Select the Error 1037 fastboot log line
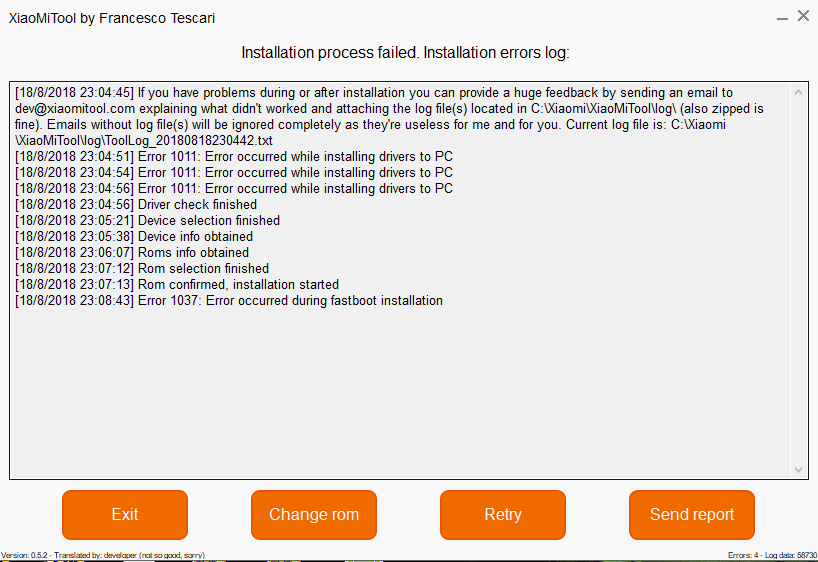Screen dimensions: 818x562 click(228, 300)
